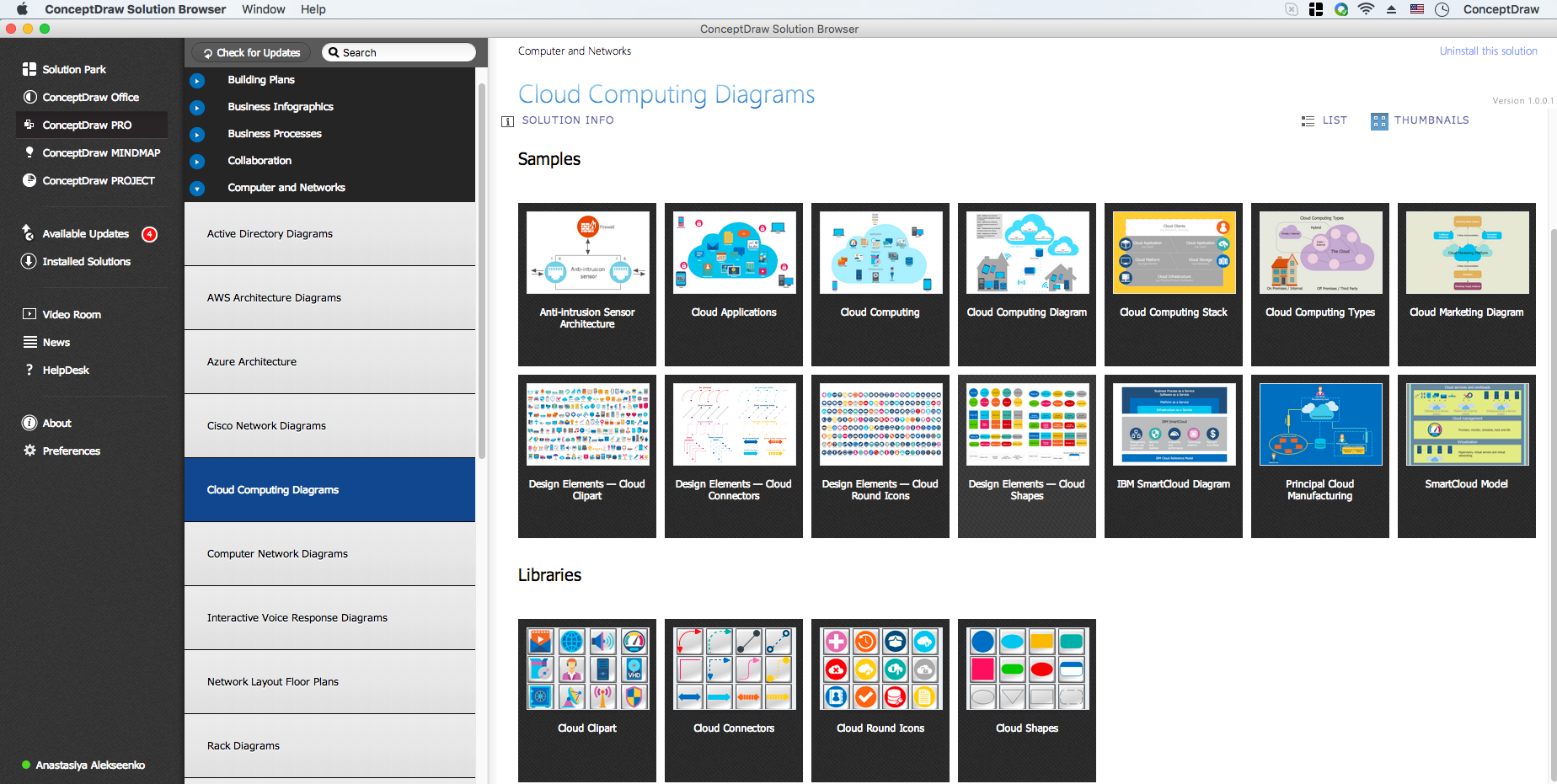
Task: Expand Business Processes category arrow
Action: pyautogui.click(x=197, y=135)
